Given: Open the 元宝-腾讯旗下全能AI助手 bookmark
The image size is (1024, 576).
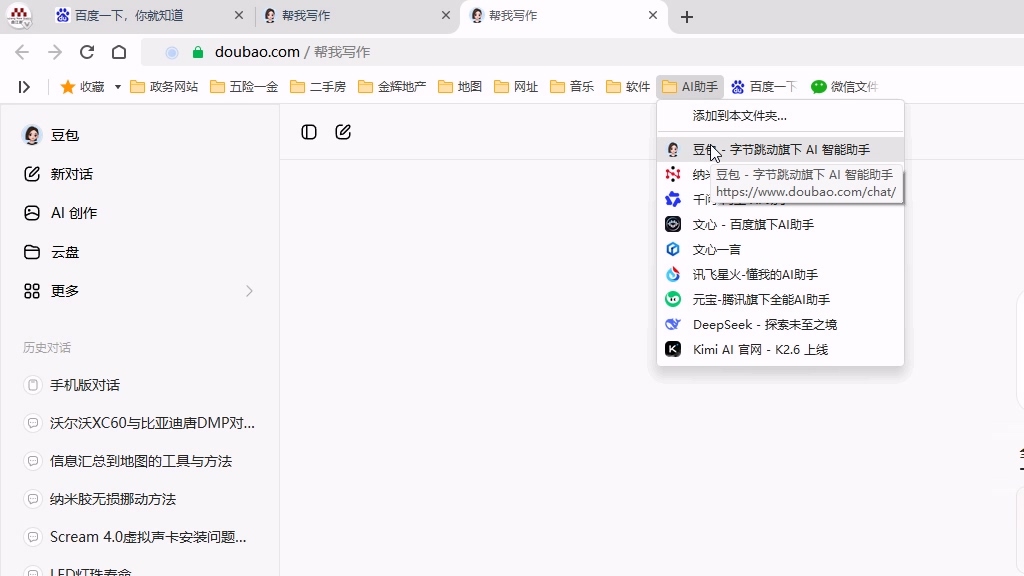Looking at the screenshot, I should coord(780,300).
